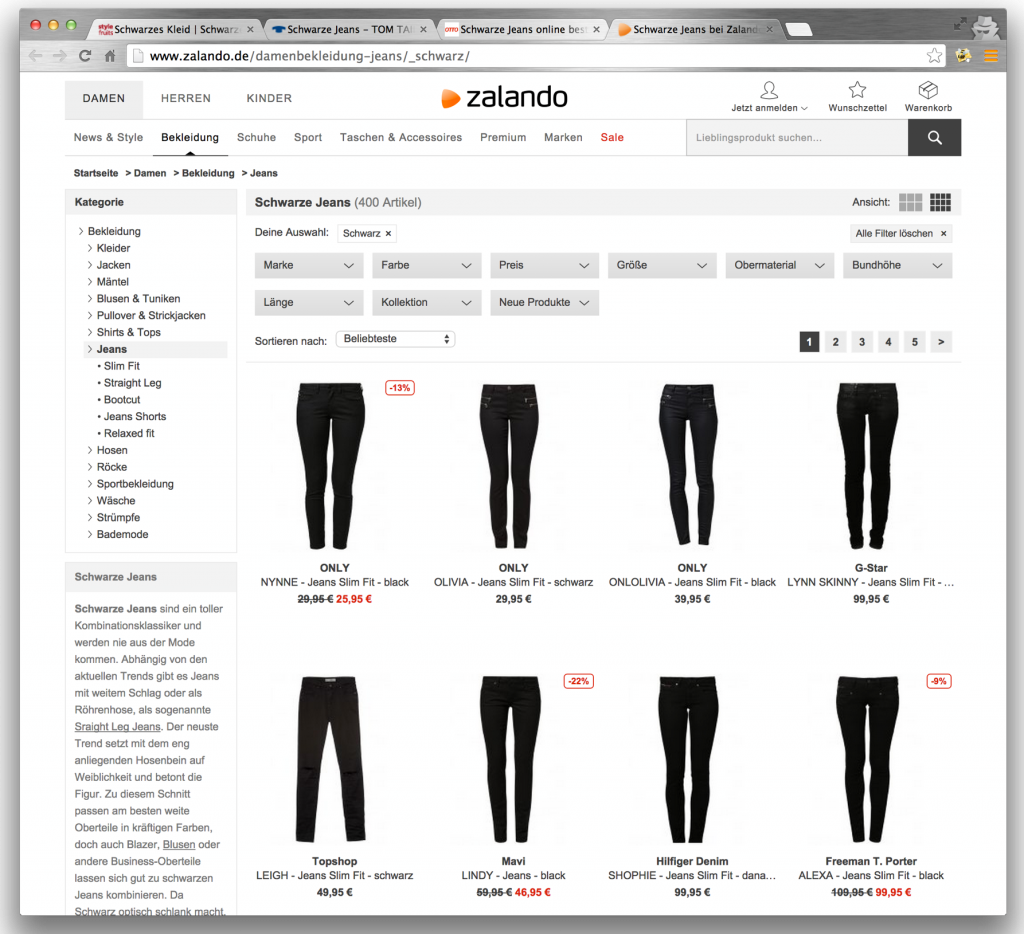Open the Schuhe menu
1024x934 pixels.
coord(256,138)
